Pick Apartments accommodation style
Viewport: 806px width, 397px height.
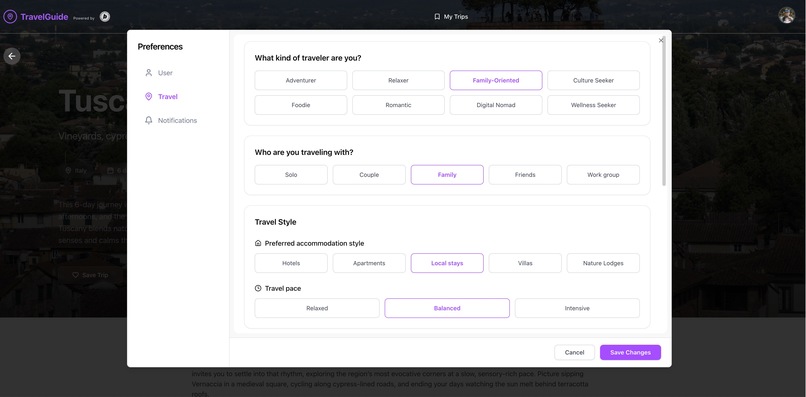(369, 263)
